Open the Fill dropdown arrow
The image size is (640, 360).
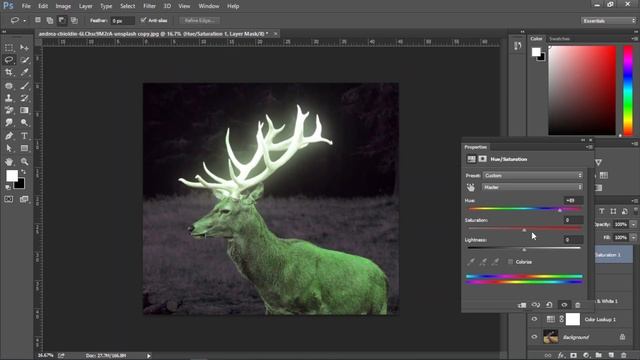[633, 238]
